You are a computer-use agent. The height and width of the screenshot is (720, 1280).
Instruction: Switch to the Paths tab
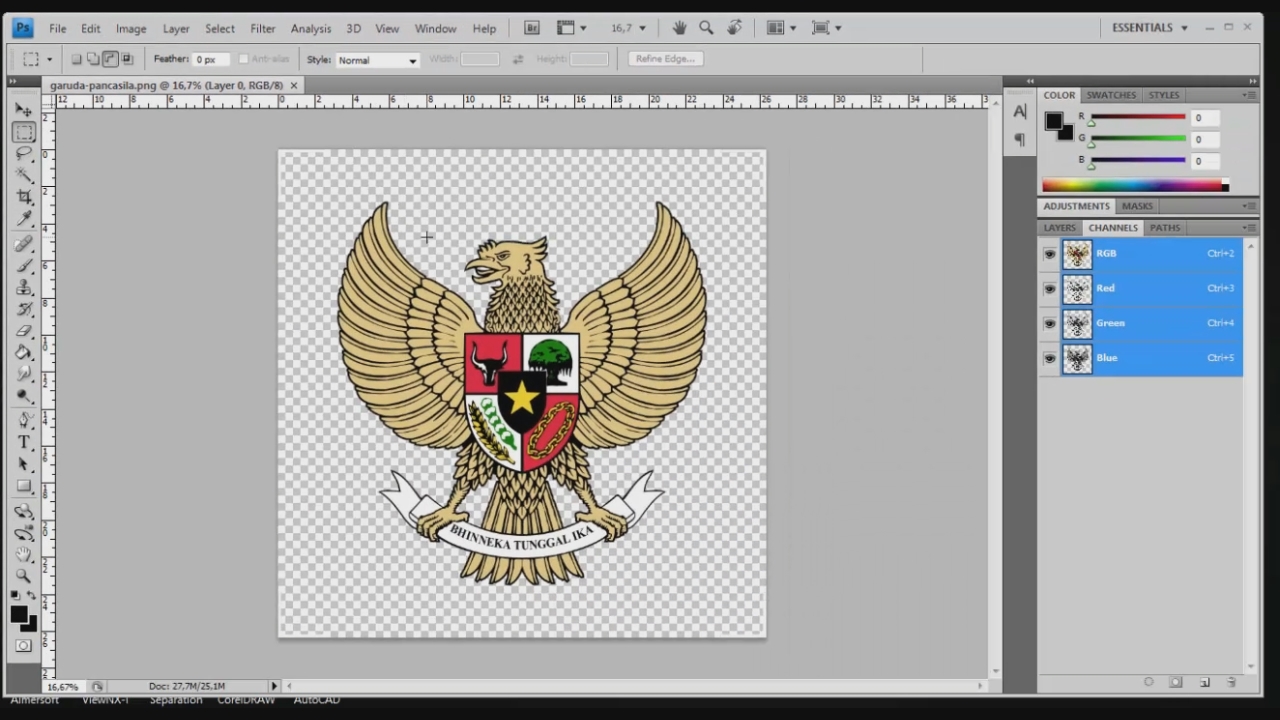pyautogui.click(x=1164, y=228)
